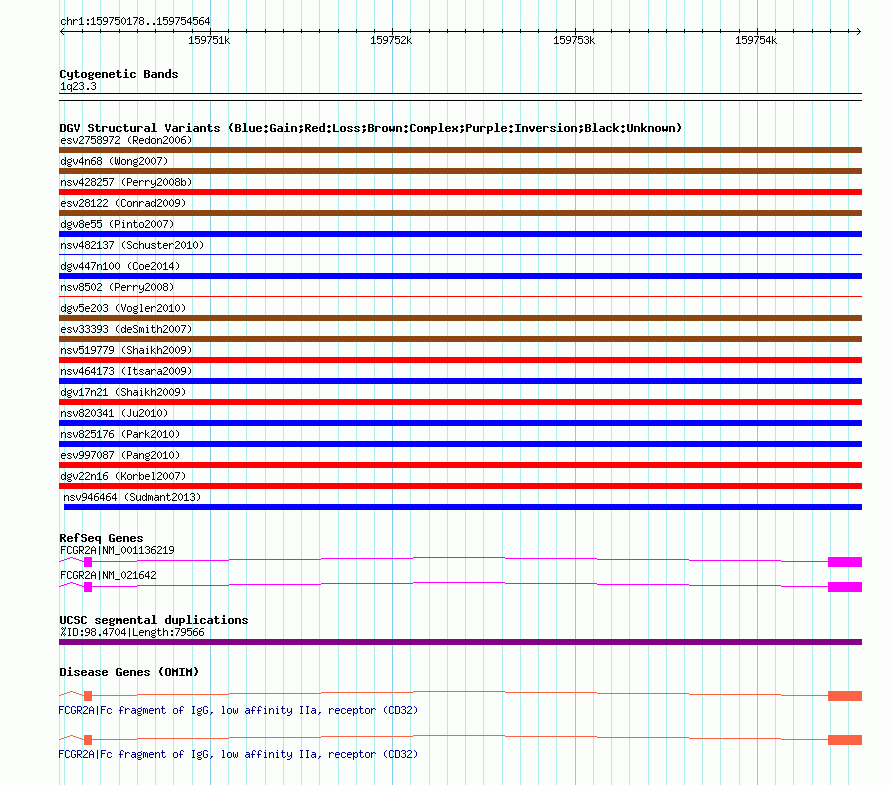Image resolution: width=890 pixels, height=785 pixels.
Task: Click the ruler's right arrowhead
Action: pyautogui.click(x=859, y=31)
